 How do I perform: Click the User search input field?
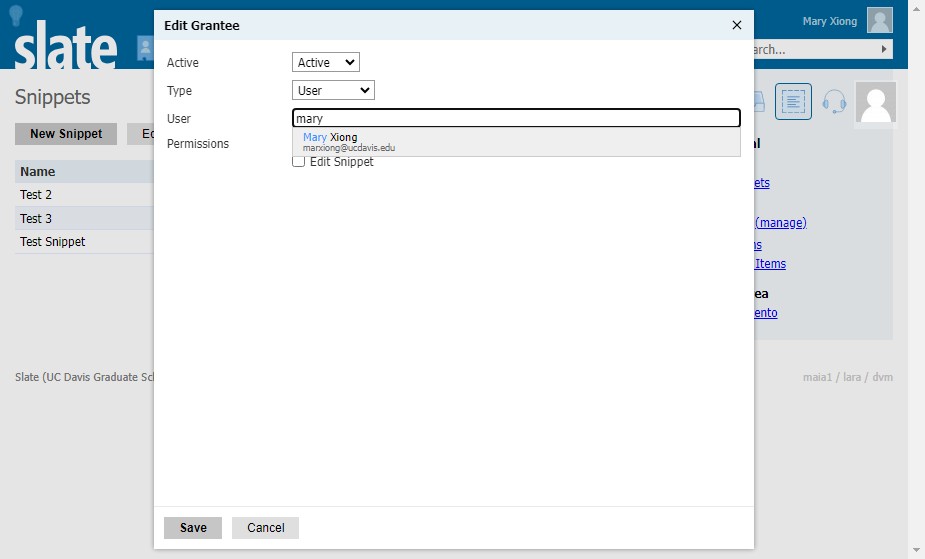pos(516,118)
